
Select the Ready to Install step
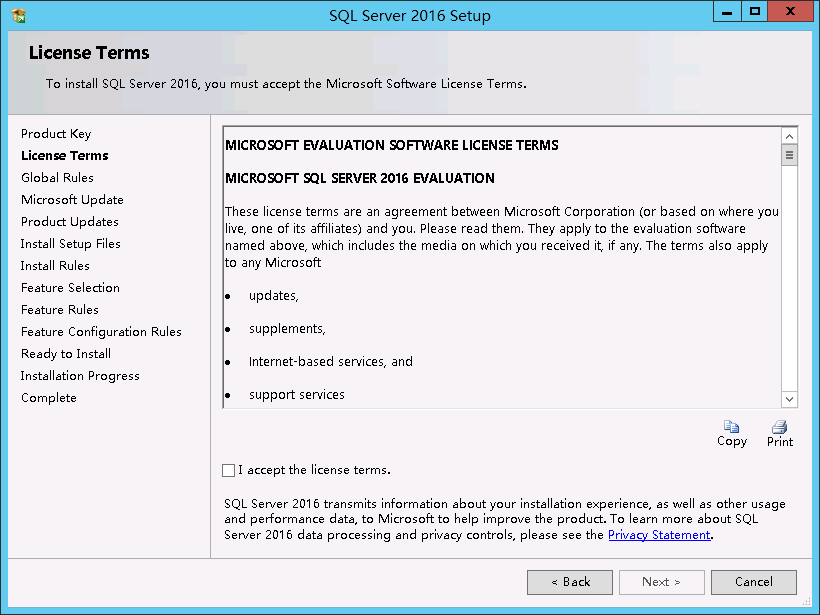[x=66, y=354]
